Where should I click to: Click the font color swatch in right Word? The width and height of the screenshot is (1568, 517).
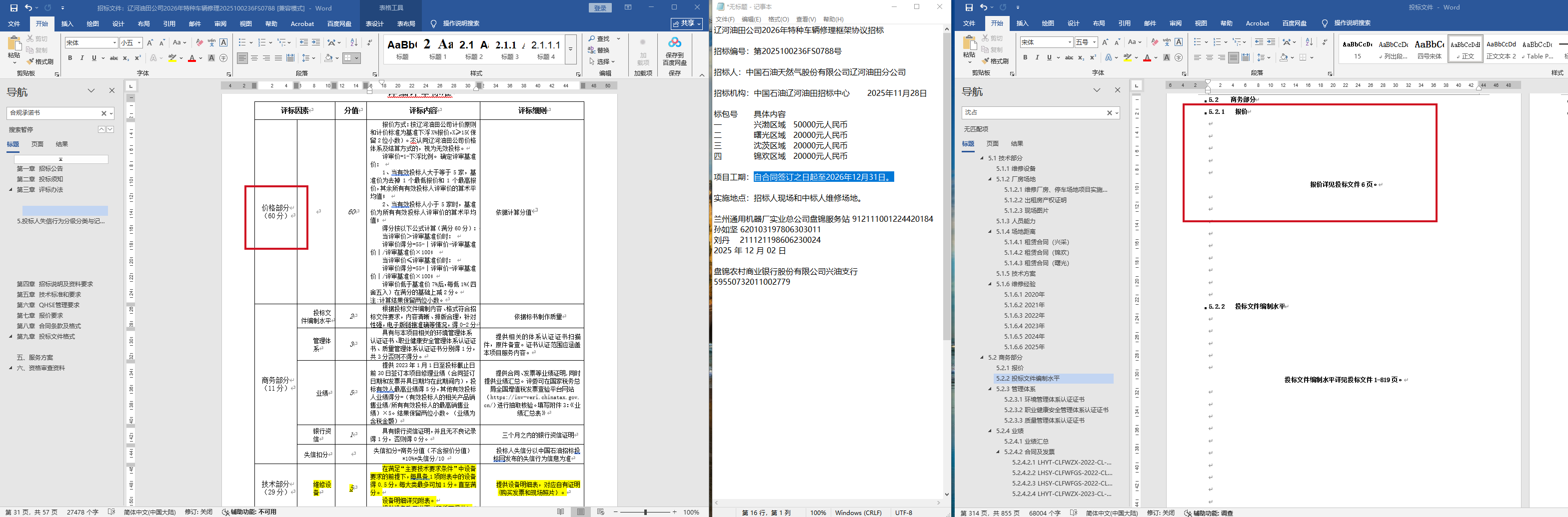pyautogui.click(x=1147, y=58)
